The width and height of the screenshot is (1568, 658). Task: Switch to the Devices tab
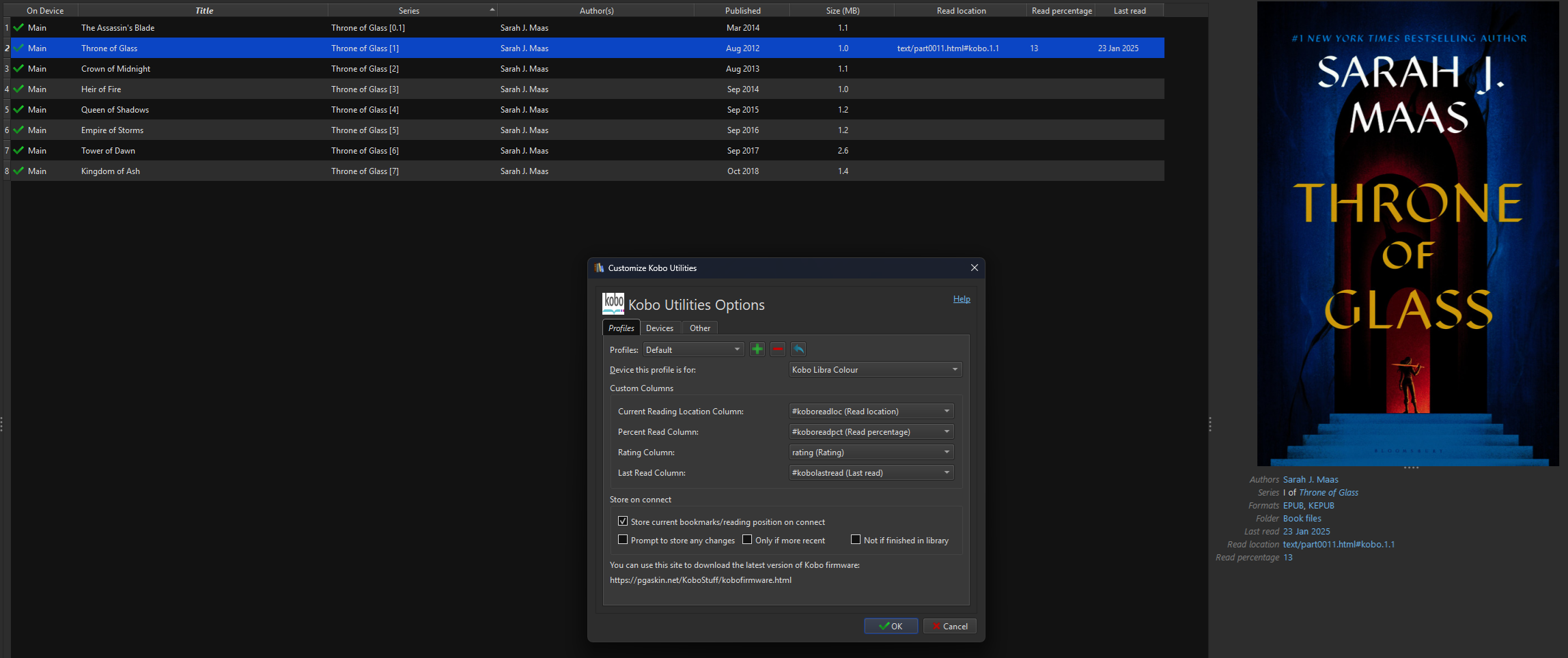(x=660, y=328)
